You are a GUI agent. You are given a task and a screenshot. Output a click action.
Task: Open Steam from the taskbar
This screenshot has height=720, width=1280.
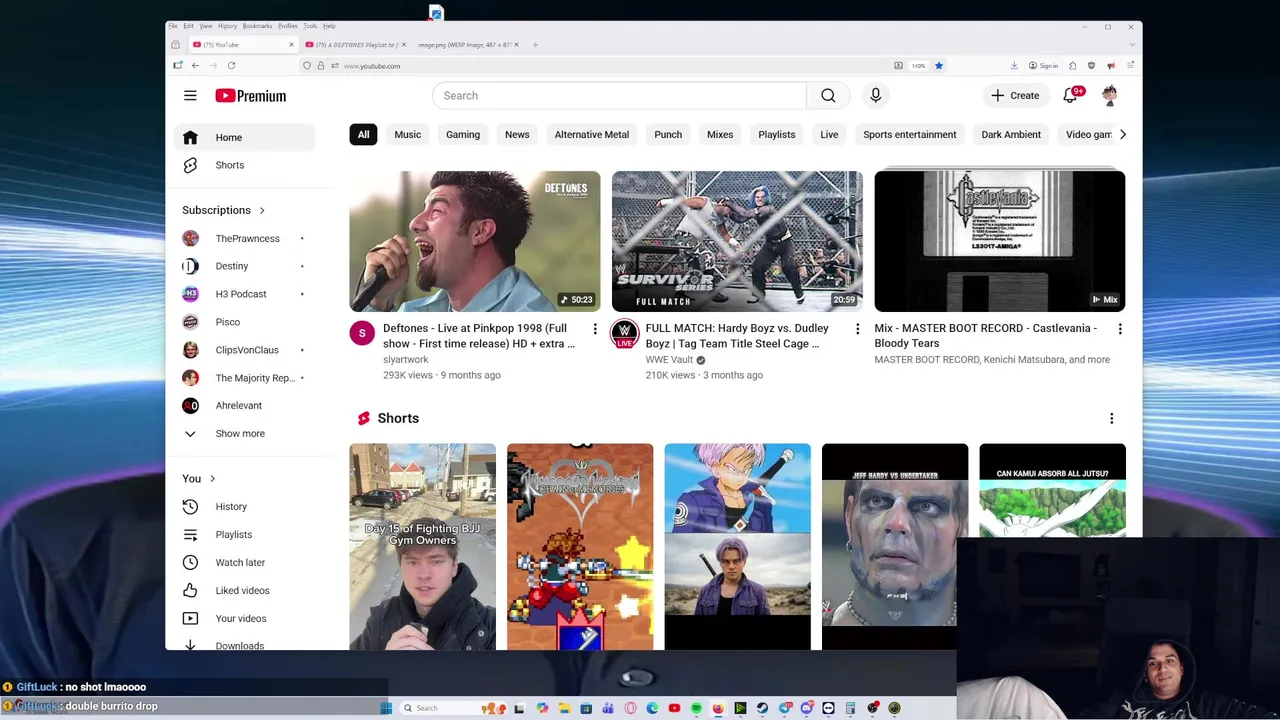point(762,708)
